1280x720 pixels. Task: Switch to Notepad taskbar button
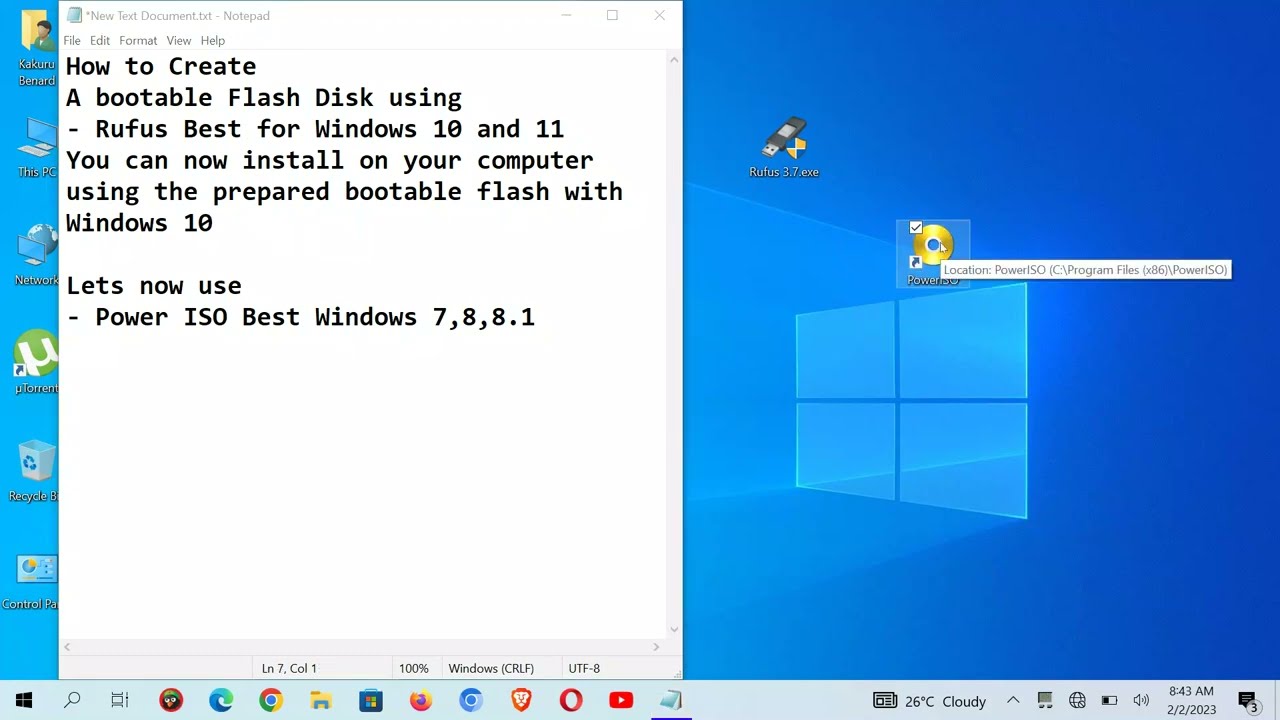click(671, 700)
